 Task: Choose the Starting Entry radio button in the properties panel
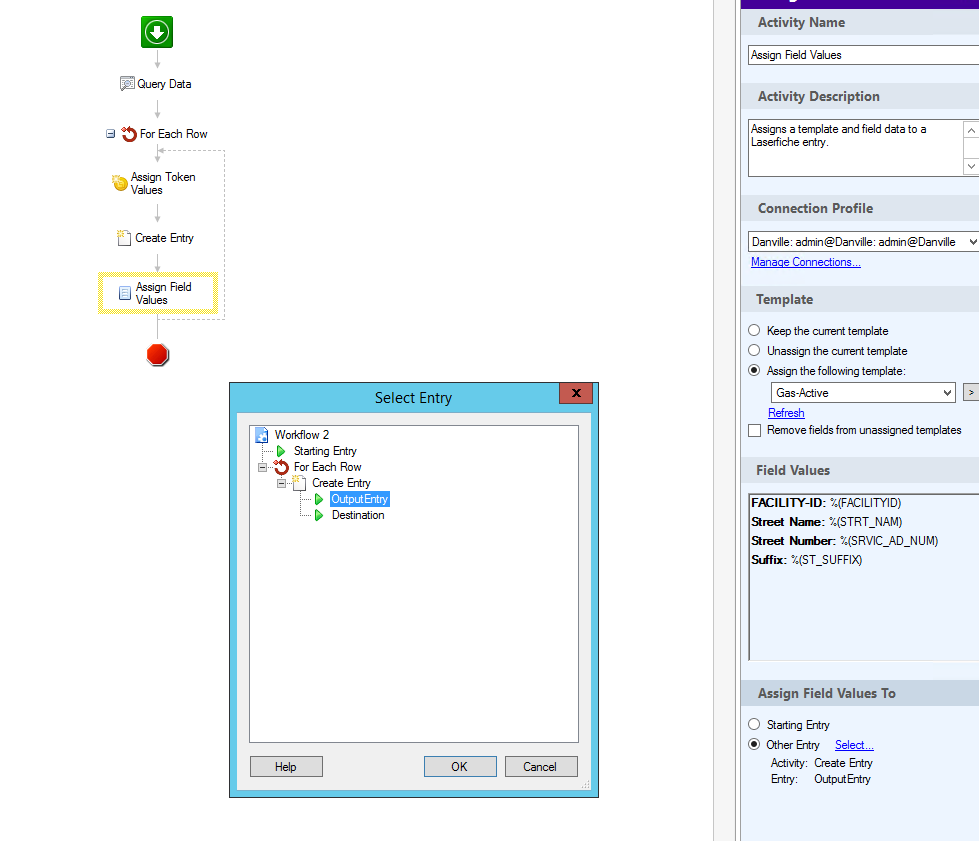tap(754, 724)
